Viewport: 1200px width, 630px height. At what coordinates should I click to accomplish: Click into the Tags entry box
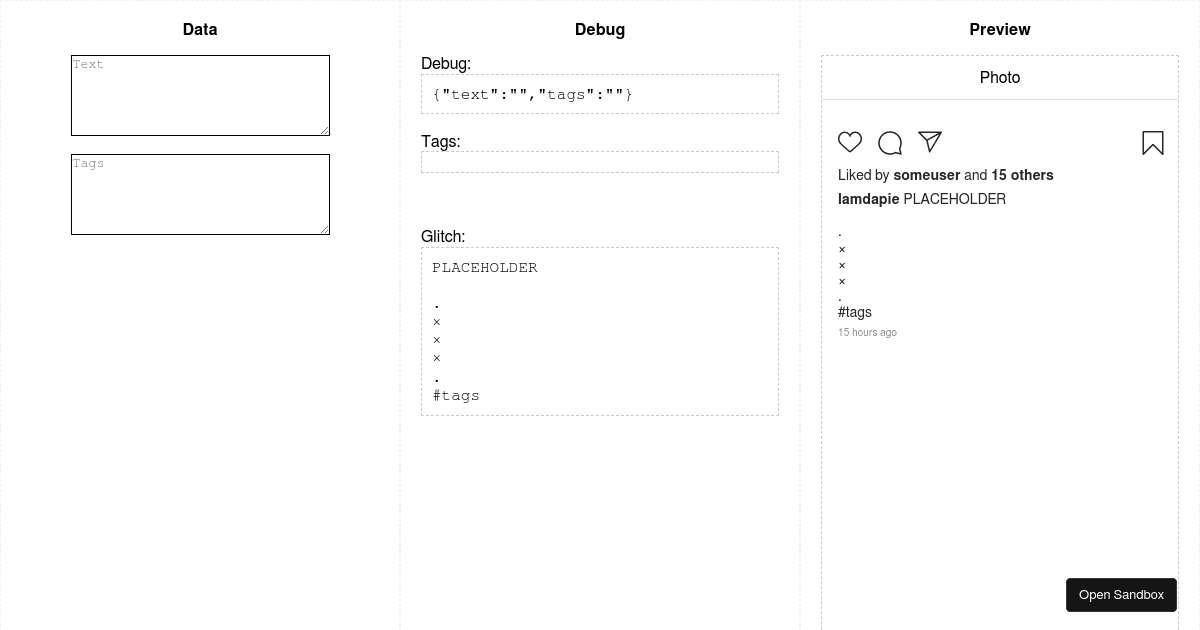200,194
